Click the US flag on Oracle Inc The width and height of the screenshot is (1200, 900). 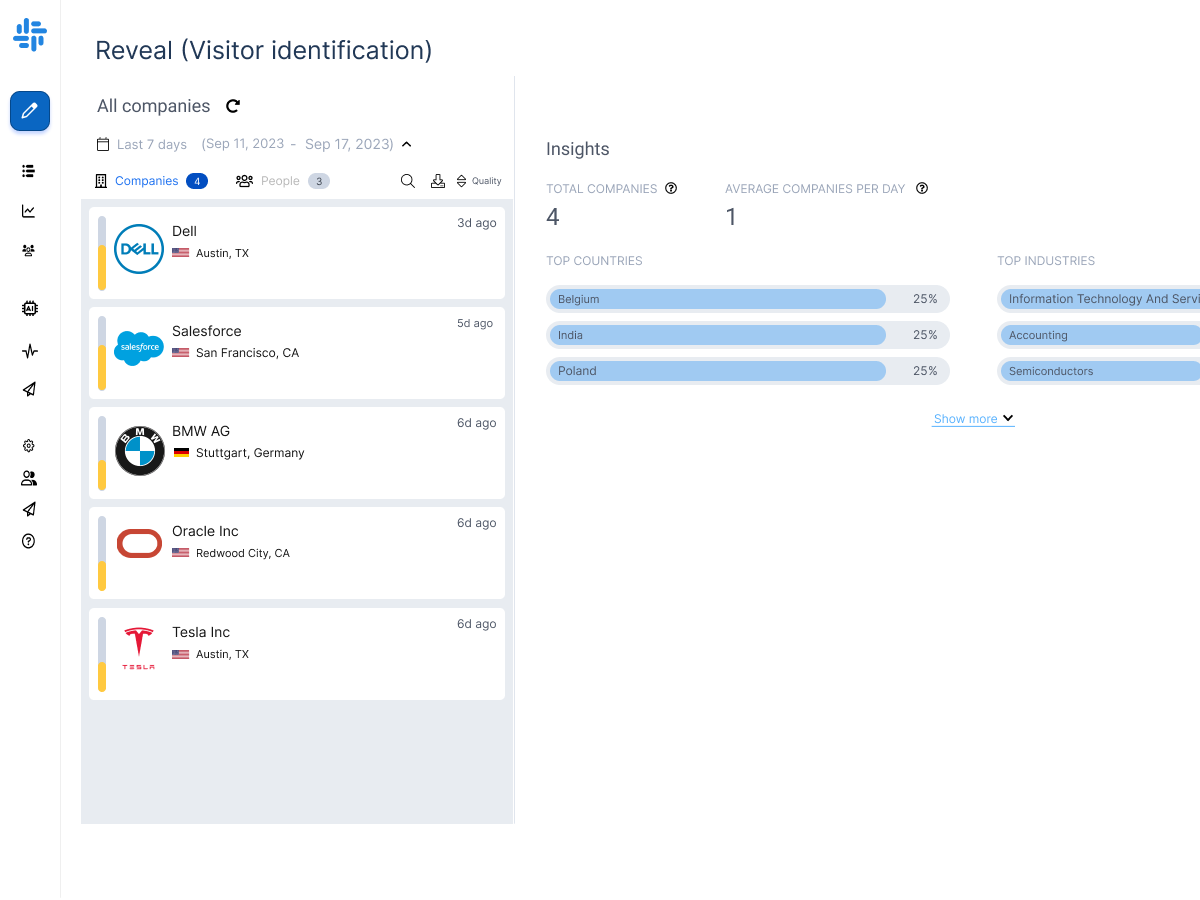pos(181,553)
